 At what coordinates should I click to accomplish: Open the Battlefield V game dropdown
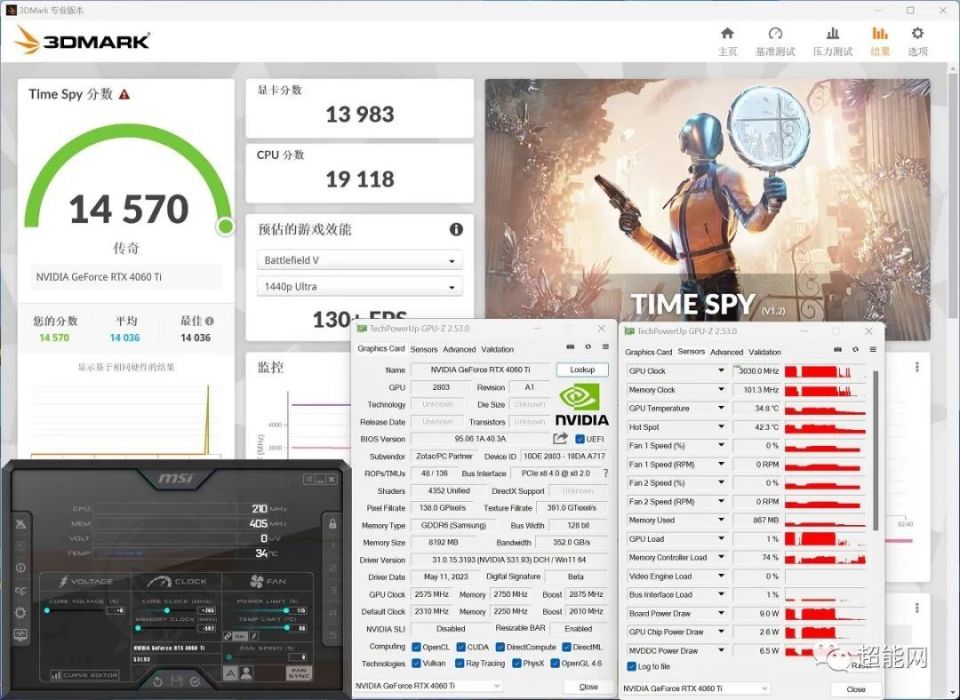click(359, 260)
